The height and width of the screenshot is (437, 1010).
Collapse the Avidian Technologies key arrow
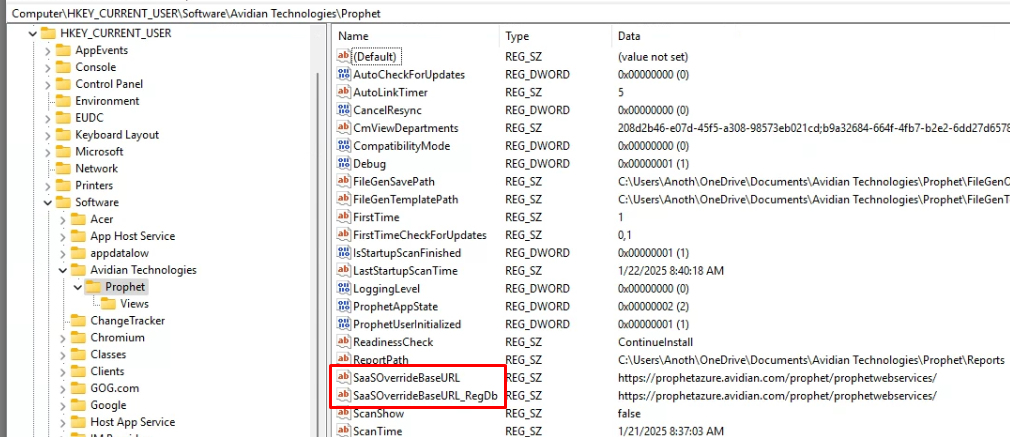(63, 269)
